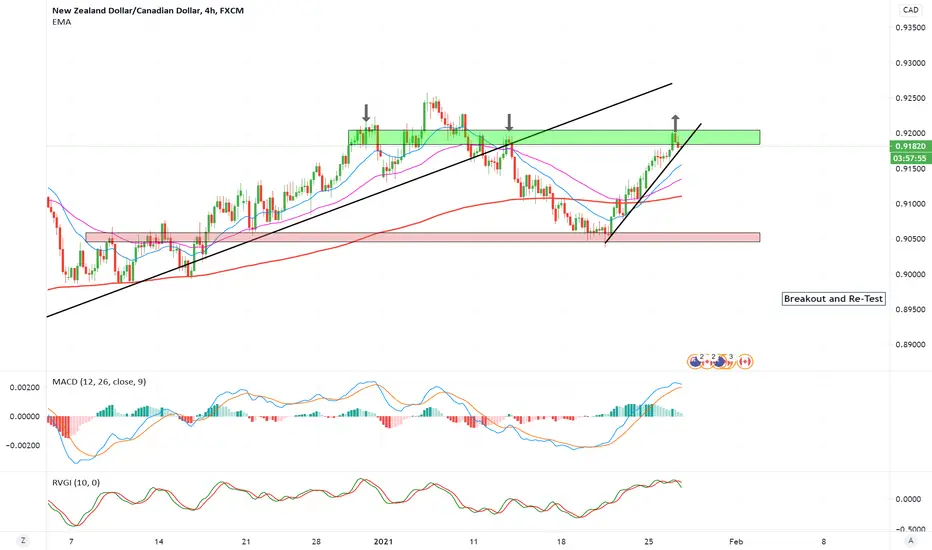Click the 0.0000 RVGI scale label

(908, 499)
